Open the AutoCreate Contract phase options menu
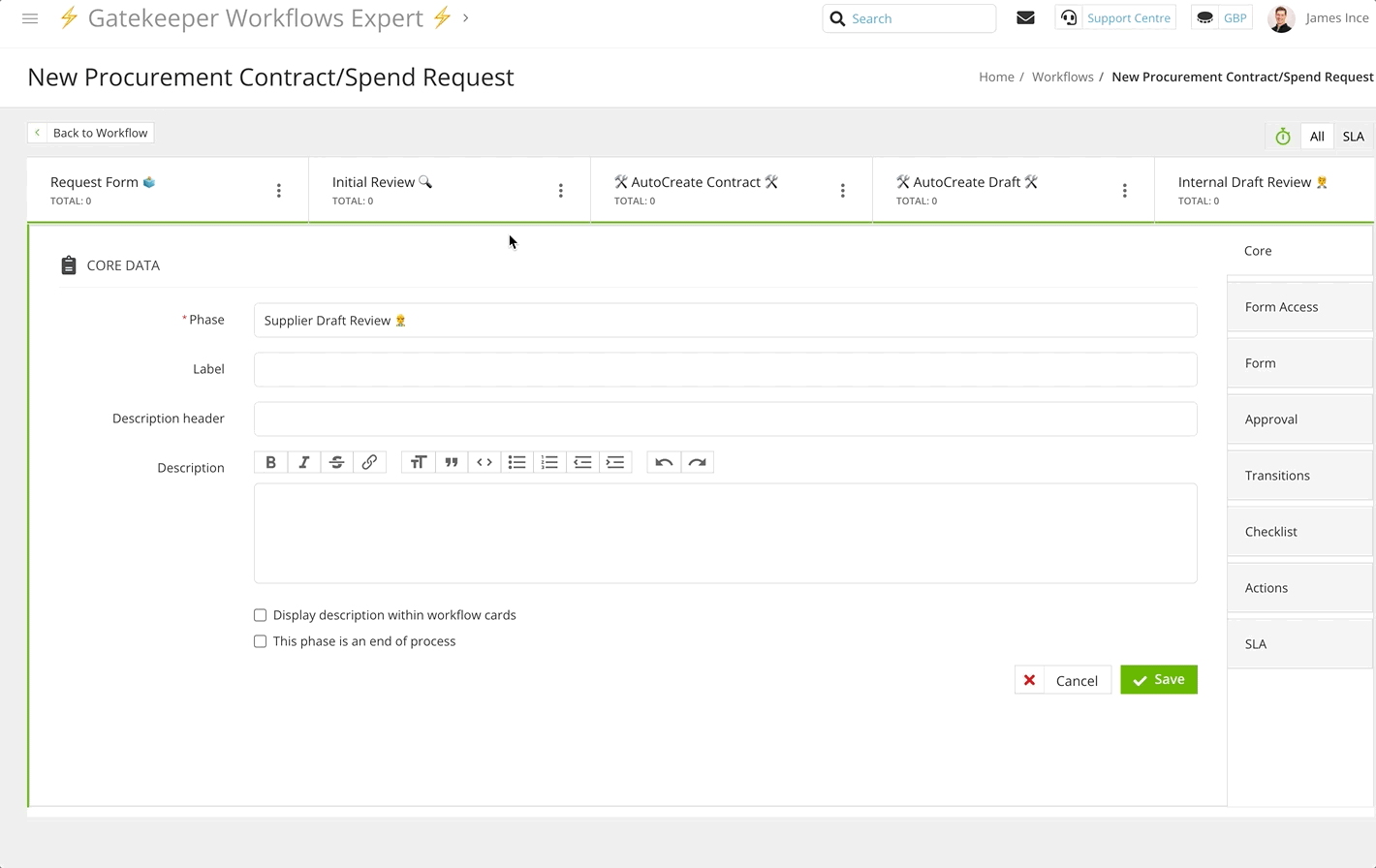The height and width of the screenshot is (868, 1376). click(843, 191)
